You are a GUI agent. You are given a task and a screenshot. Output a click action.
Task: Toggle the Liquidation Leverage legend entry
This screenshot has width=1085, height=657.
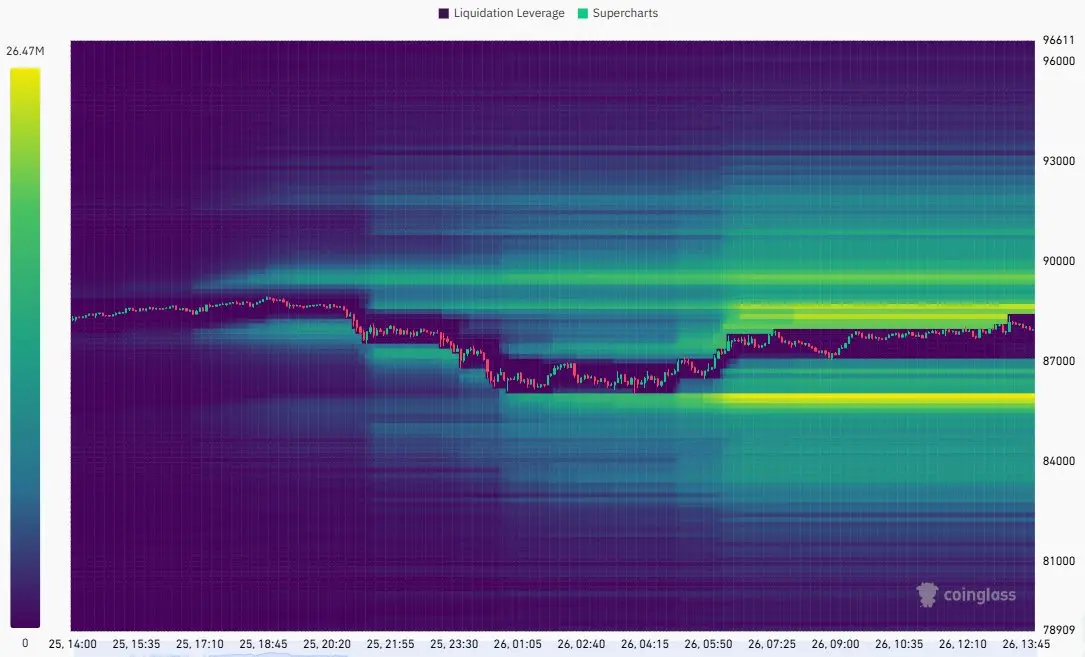tap(502, 13)
